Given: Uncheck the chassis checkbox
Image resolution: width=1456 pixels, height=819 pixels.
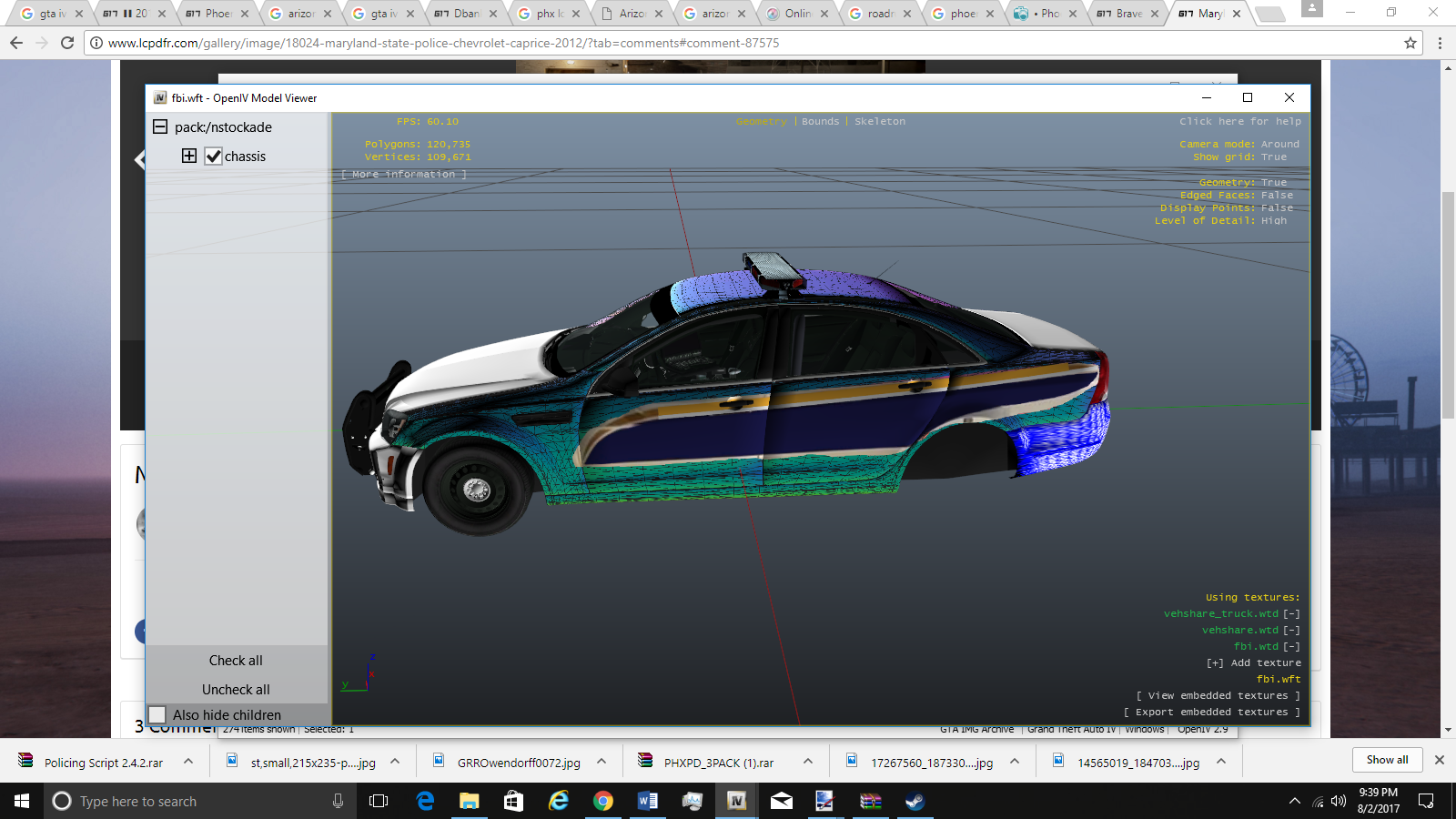Looking at the screenshot, I should [213, 157].
